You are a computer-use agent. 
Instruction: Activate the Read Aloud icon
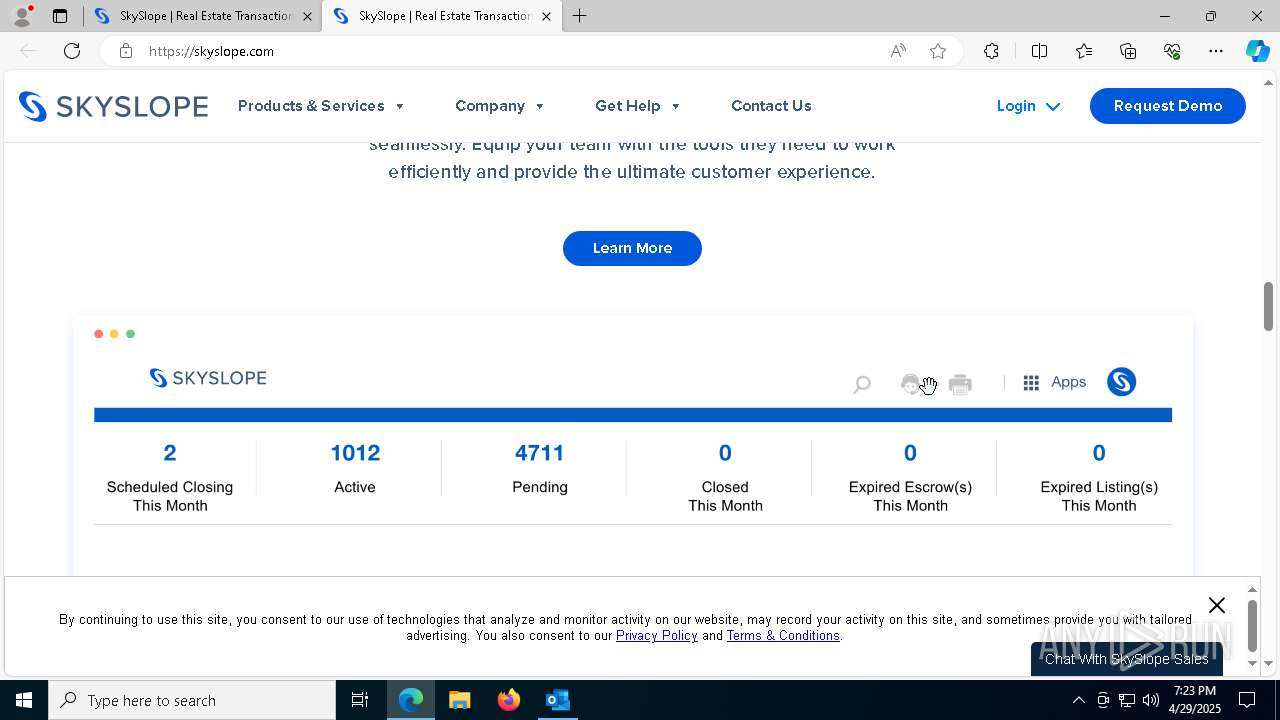(898, 51)
